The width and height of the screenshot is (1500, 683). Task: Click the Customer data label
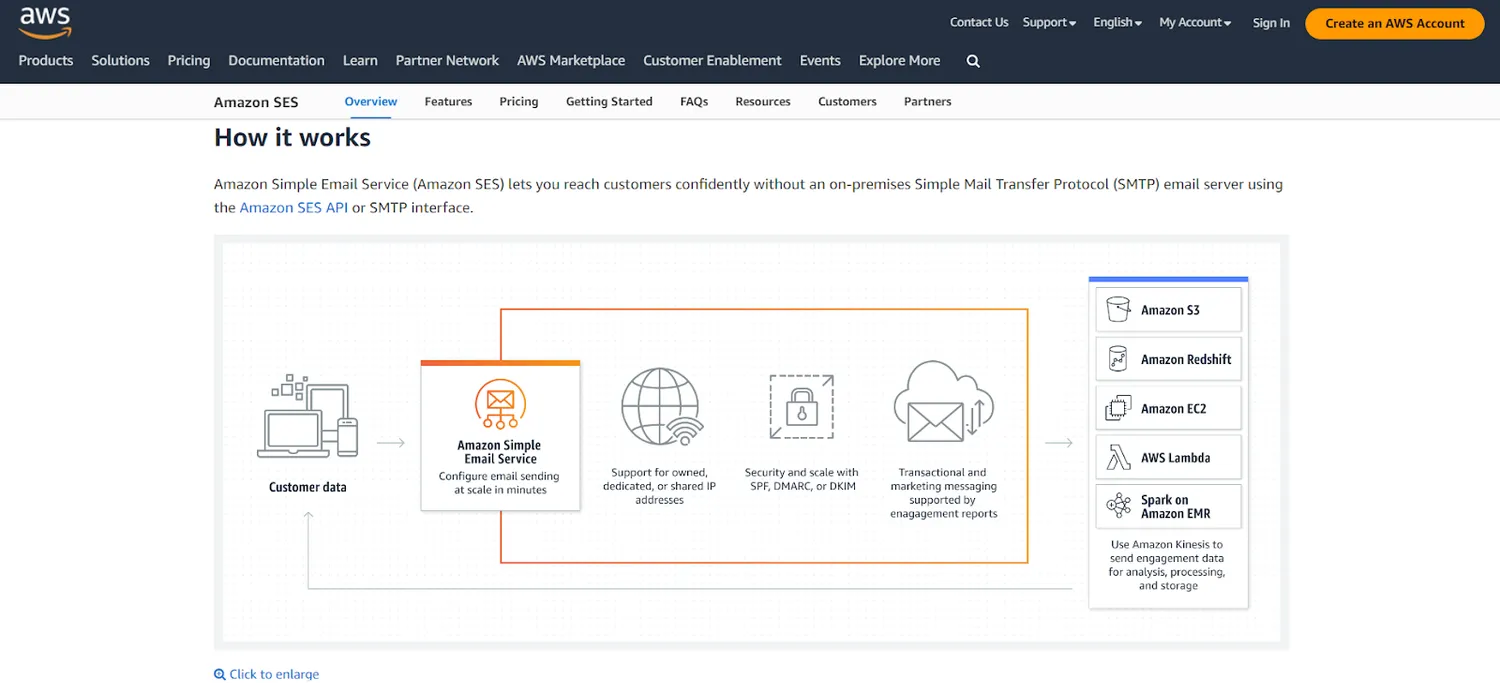[x=308, y=487]
